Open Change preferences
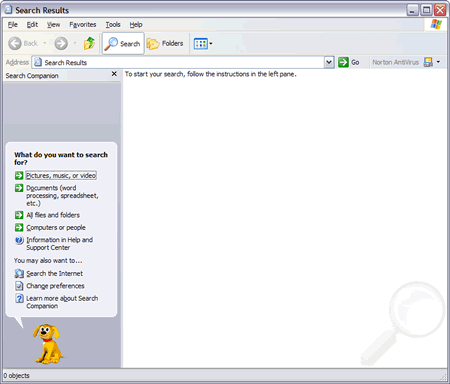The width and height of the screenshot is (450, 384). (x=55, y=286)
